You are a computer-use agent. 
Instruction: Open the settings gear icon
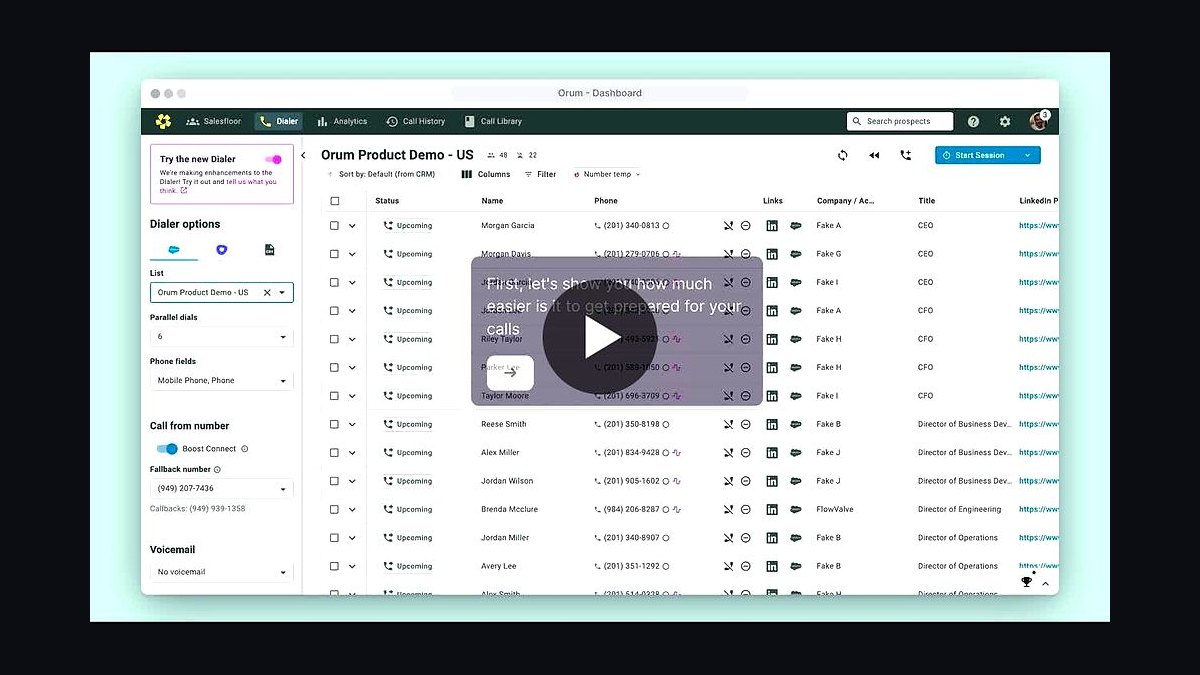1005,121
